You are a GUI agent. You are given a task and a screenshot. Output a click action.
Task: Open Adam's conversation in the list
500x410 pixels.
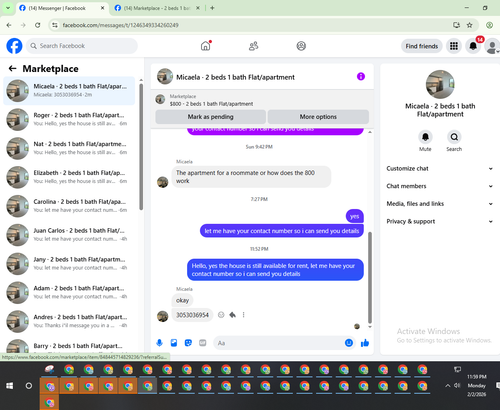69,292
